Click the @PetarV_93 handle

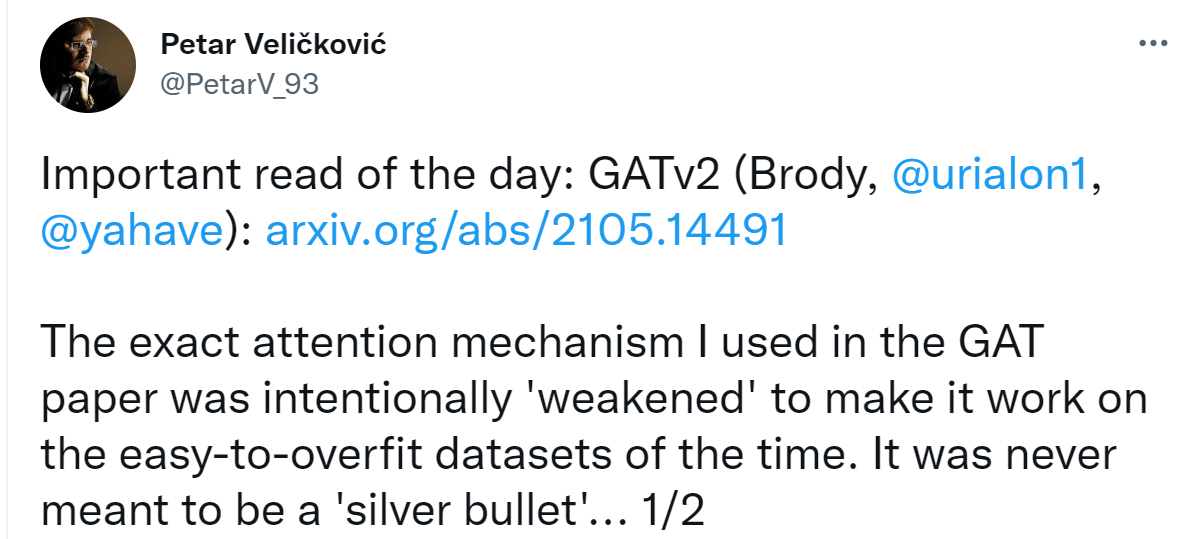[239, 85]
